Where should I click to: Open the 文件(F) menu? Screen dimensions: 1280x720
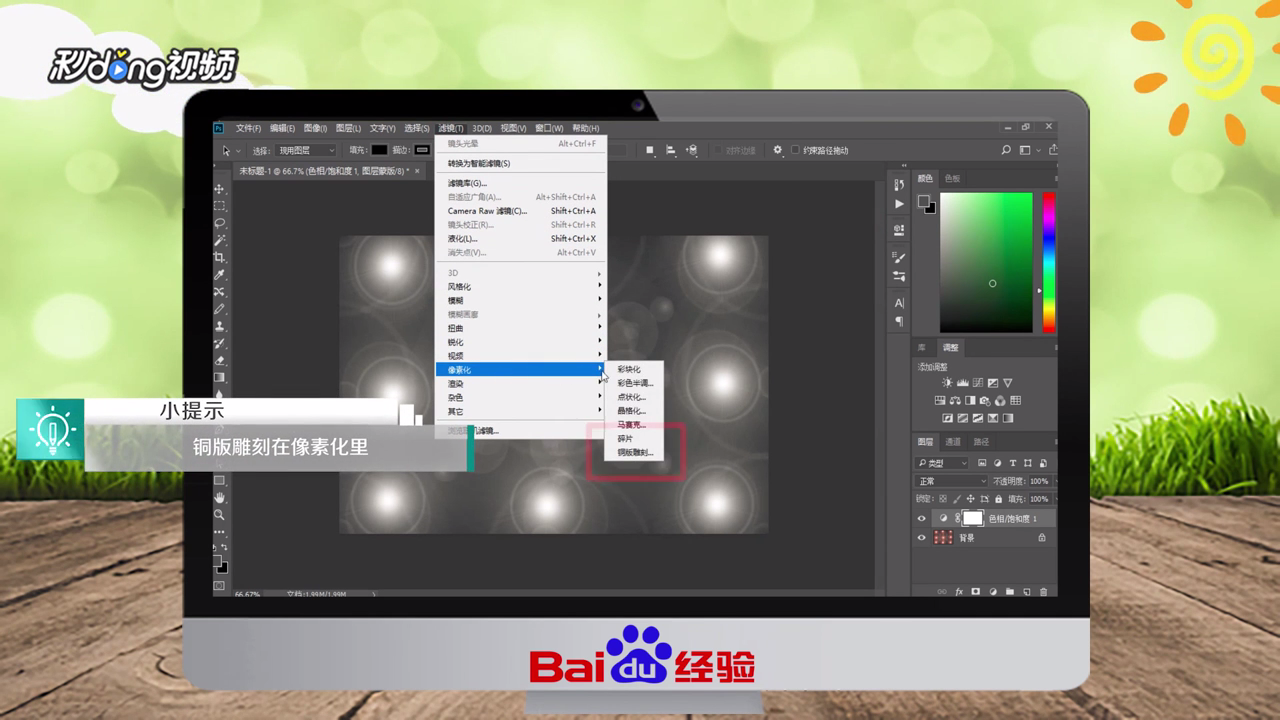248,128
